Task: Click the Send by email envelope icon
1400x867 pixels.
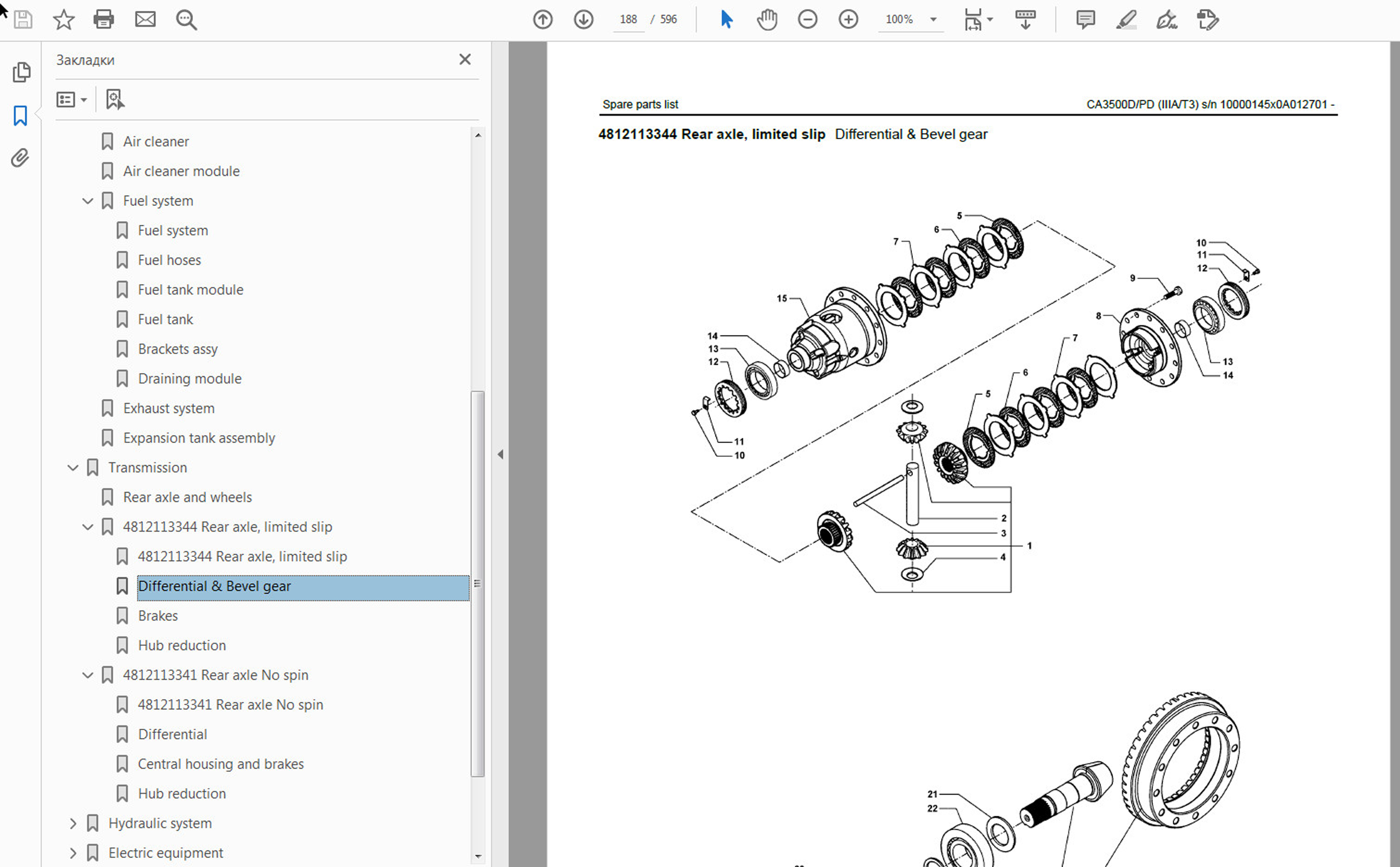Action: (x=145, y=19)
